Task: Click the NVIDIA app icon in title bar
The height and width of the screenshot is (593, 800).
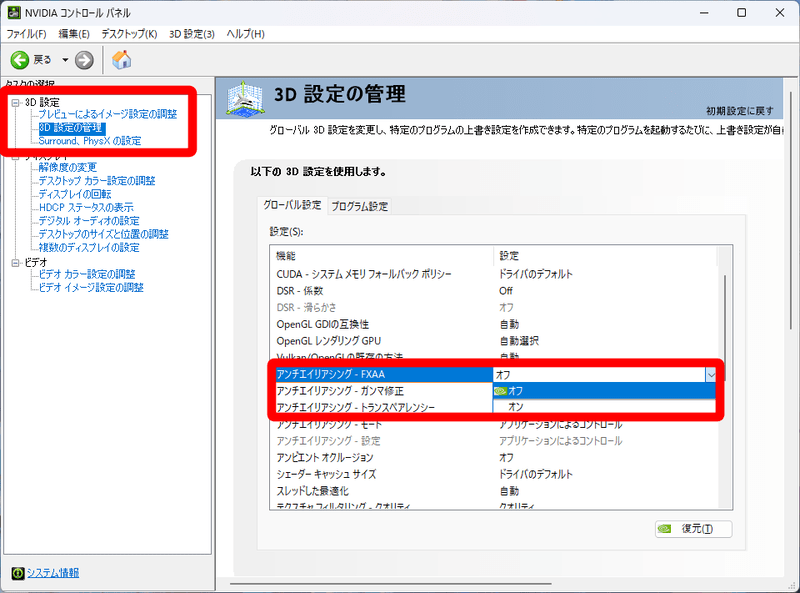Action: click(x=14, y=13)
